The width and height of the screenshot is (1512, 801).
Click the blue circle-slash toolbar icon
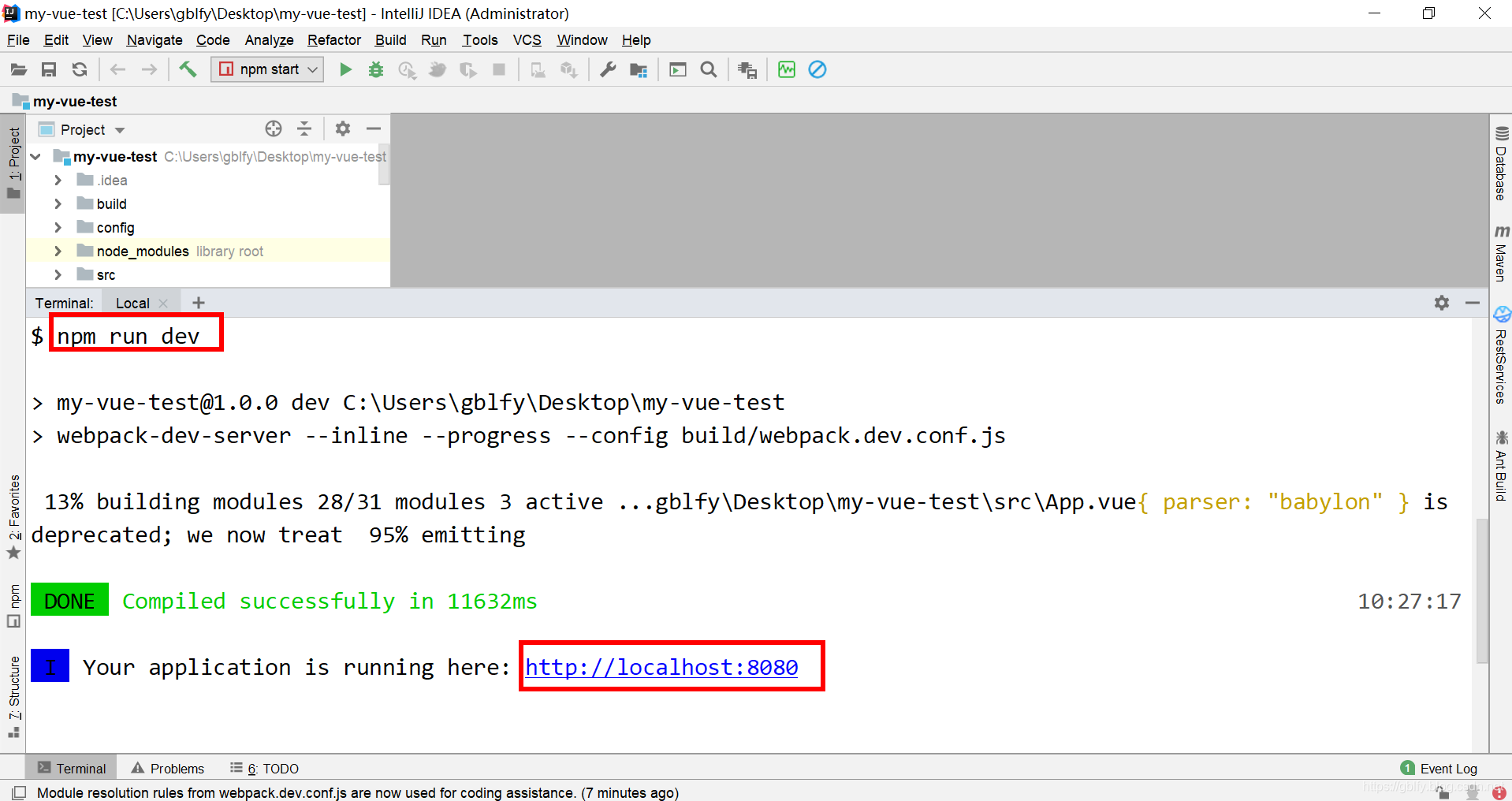817,69
